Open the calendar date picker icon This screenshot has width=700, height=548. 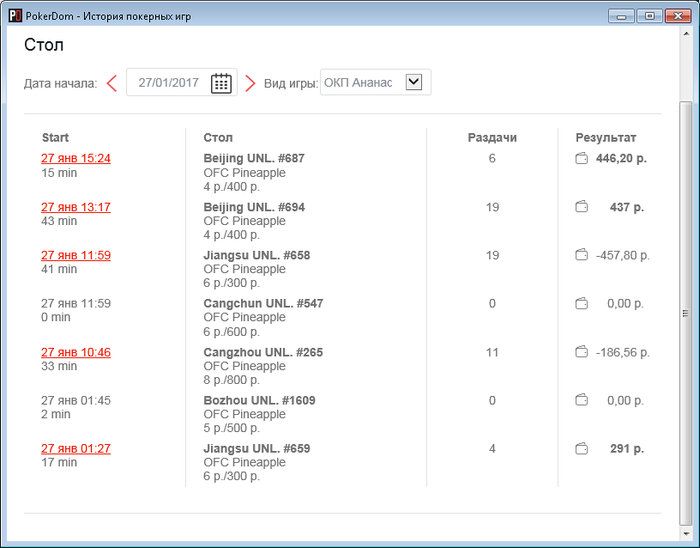click(221, 83)
